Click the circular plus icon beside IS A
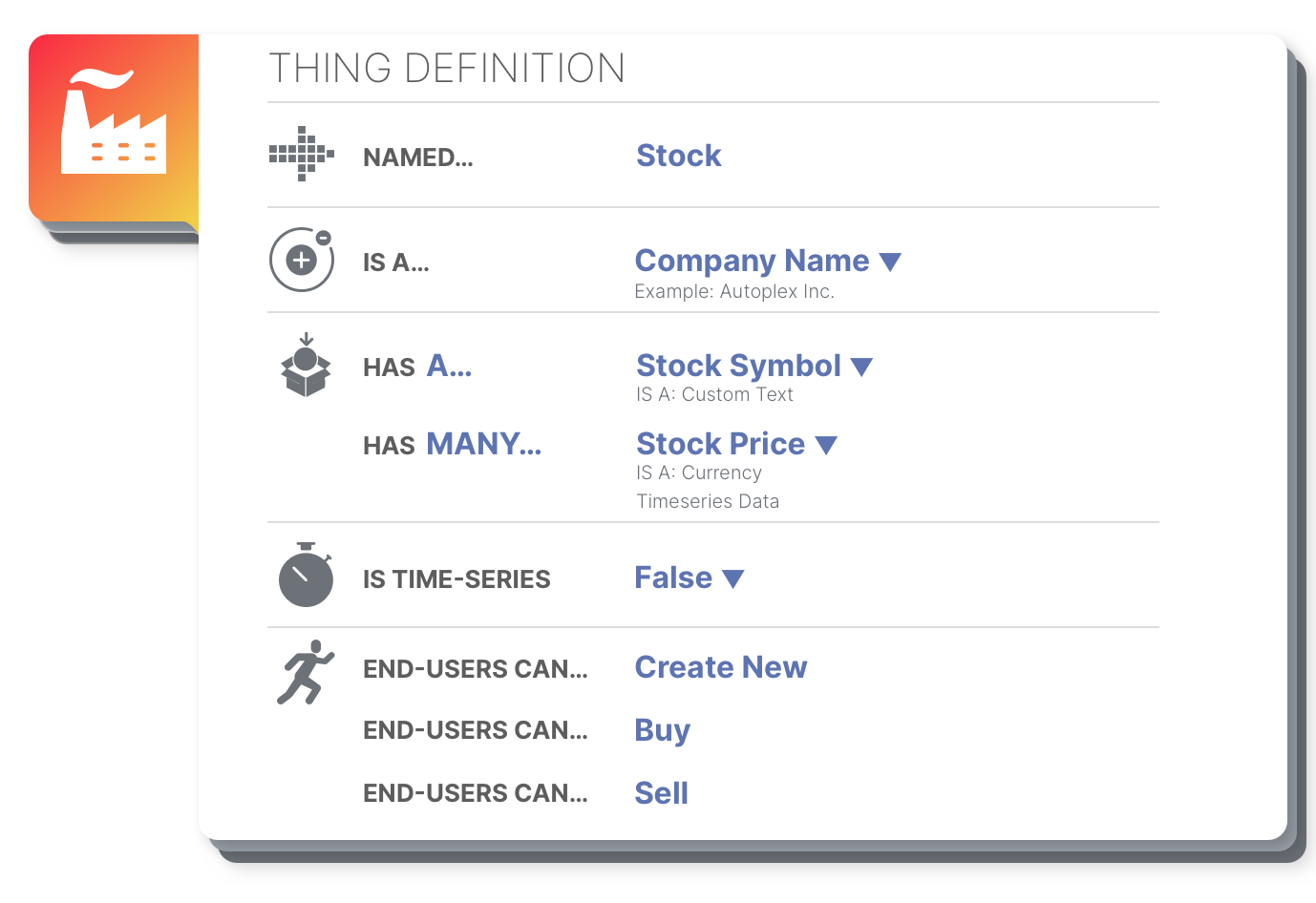 (x=302, y=260)
